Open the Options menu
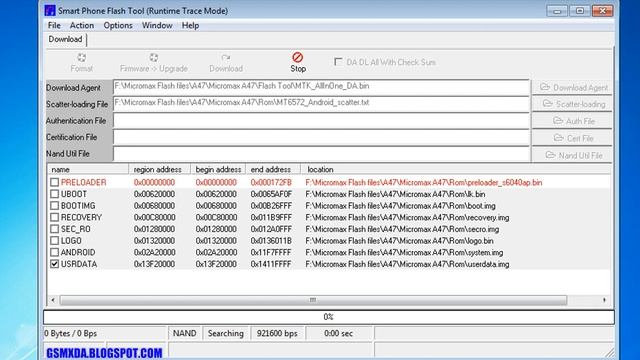The width and height of the screenshot is (640, 360). coord(118,25)
